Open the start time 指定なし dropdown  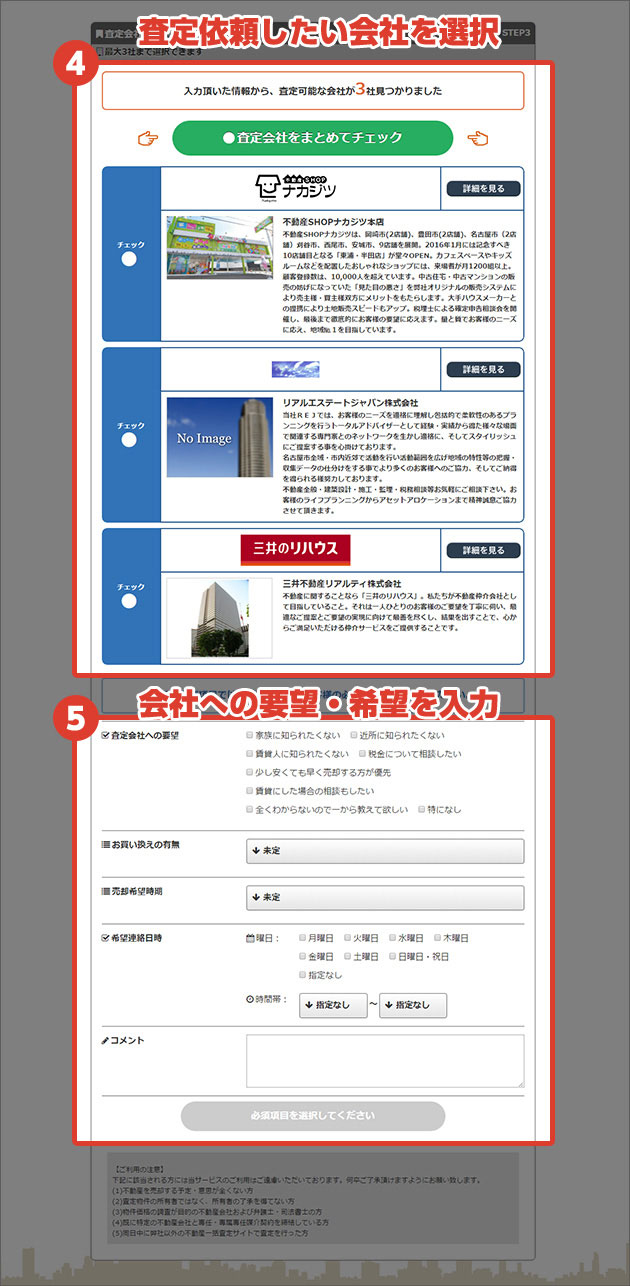point(333,1005)
